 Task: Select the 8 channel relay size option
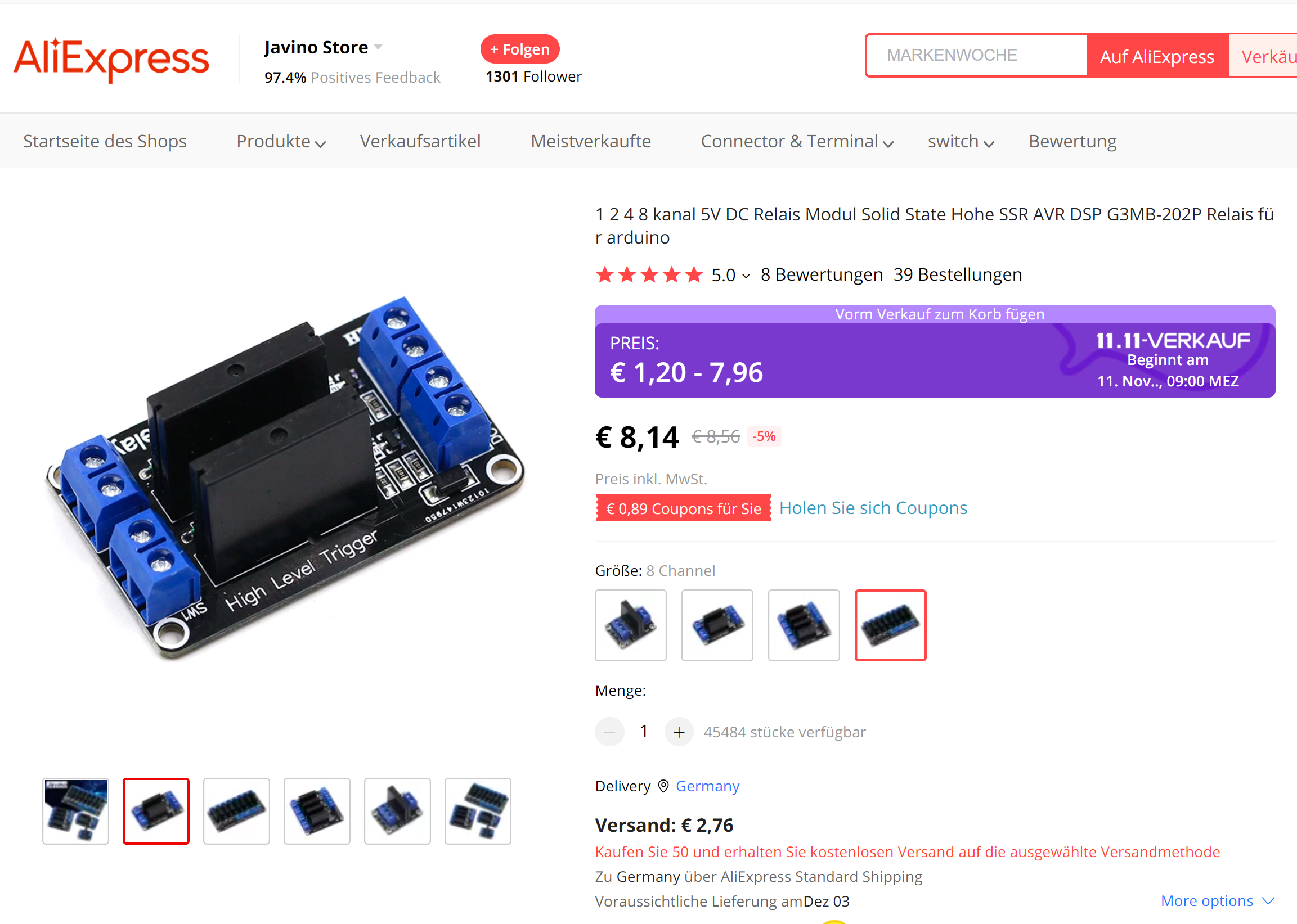coord(890,625)
